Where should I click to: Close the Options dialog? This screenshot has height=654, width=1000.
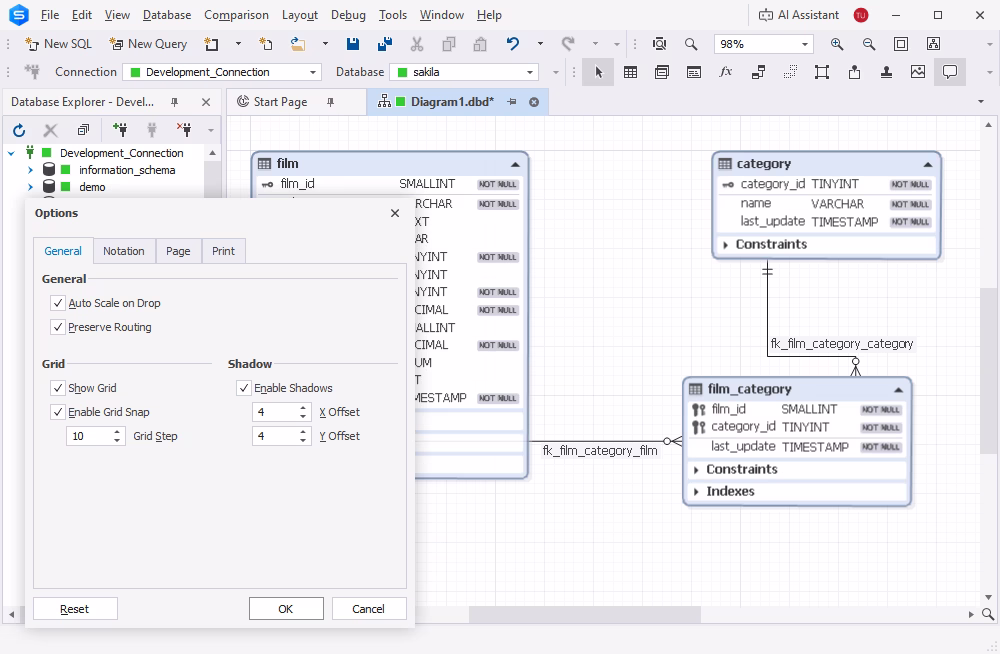point(395,213)
